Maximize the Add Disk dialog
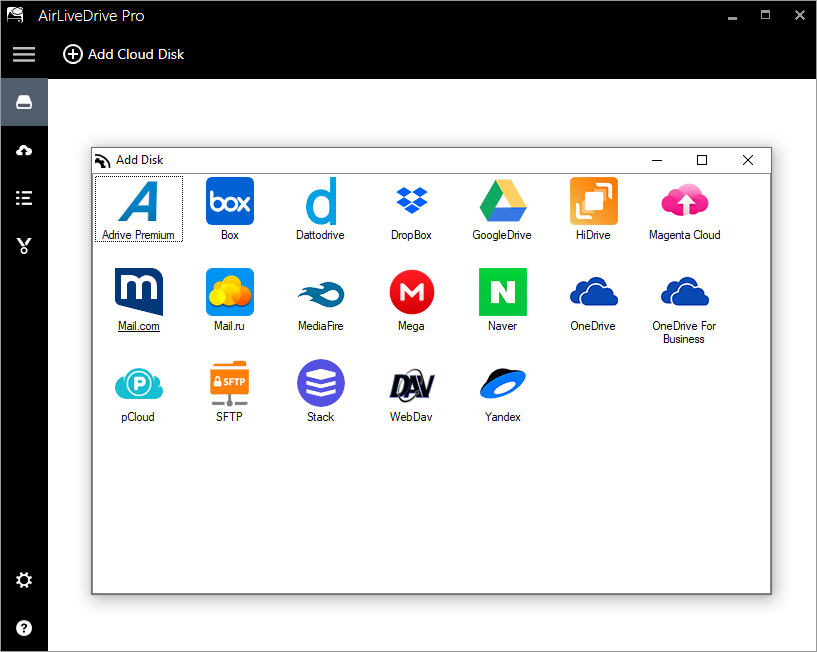This screenshot has width=817, height=652. pos(702,160)
